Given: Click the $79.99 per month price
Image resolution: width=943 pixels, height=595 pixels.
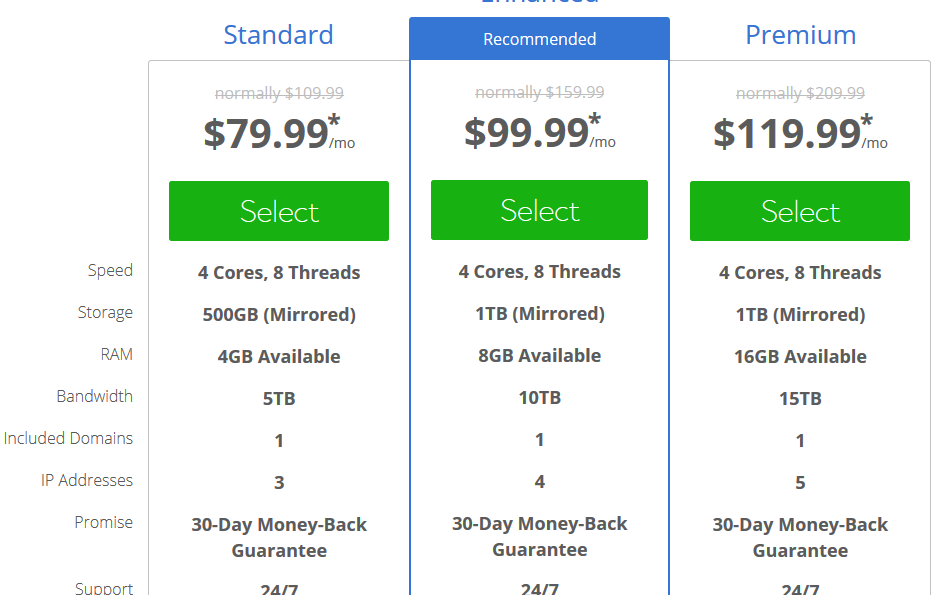Looking at the screenshot, I should point(279,133).
